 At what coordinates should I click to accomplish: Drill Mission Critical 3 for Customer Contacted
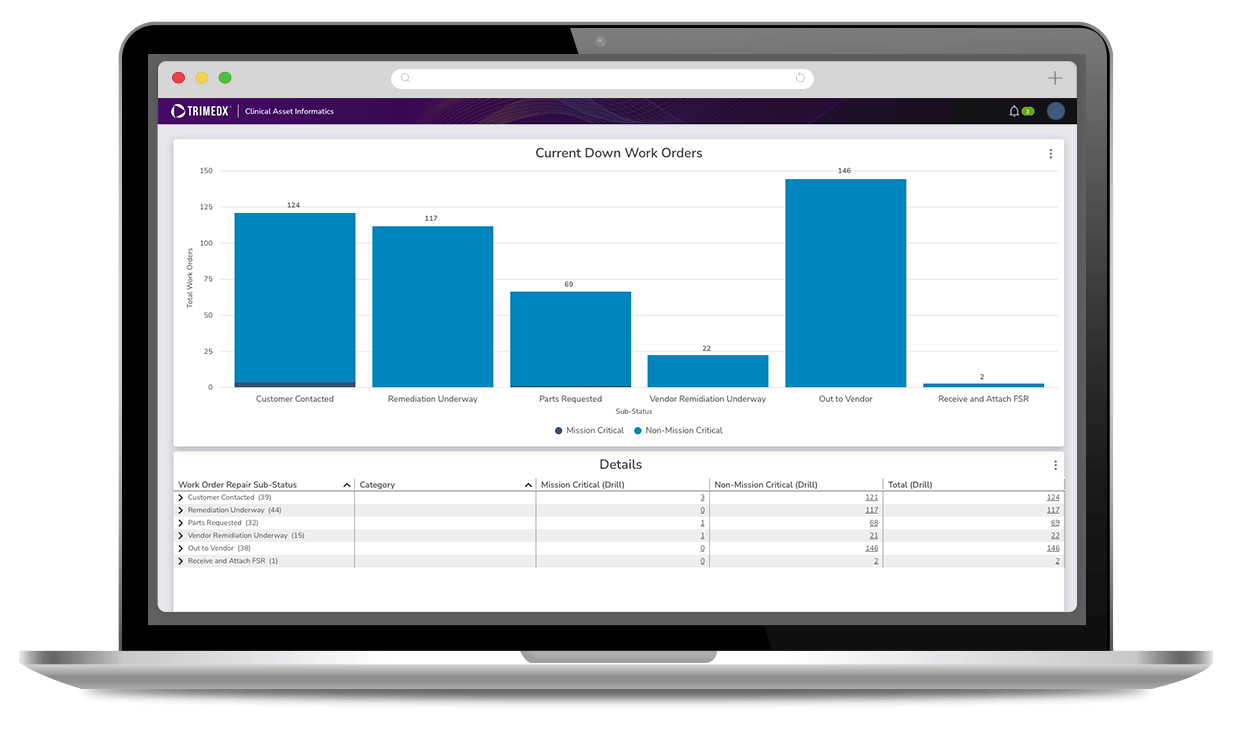tap(702, 497)
